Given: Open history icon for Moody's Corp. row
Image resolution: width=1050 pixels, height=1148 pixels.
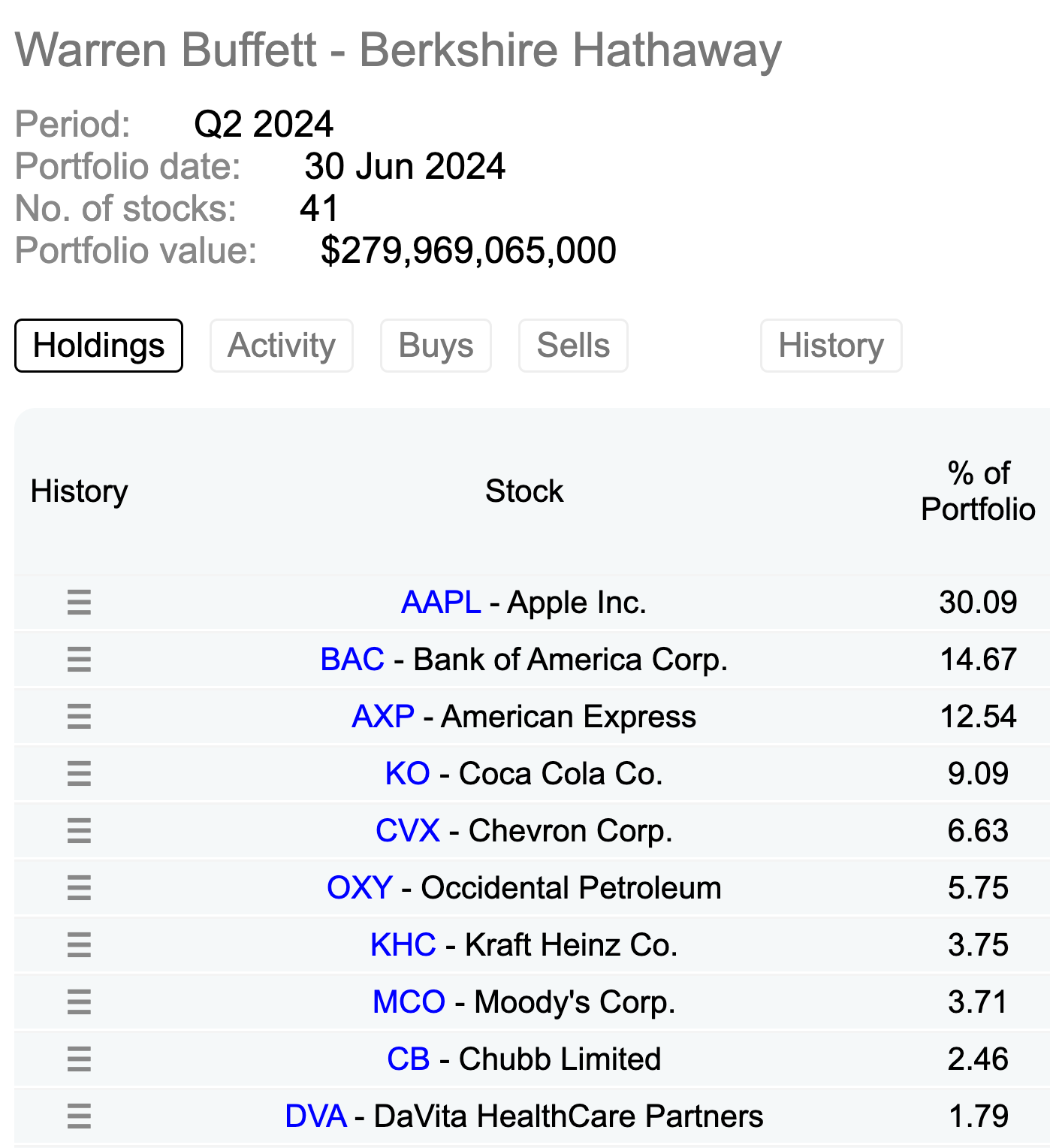Looking at the screenshot, I should tap(79, 1002).
